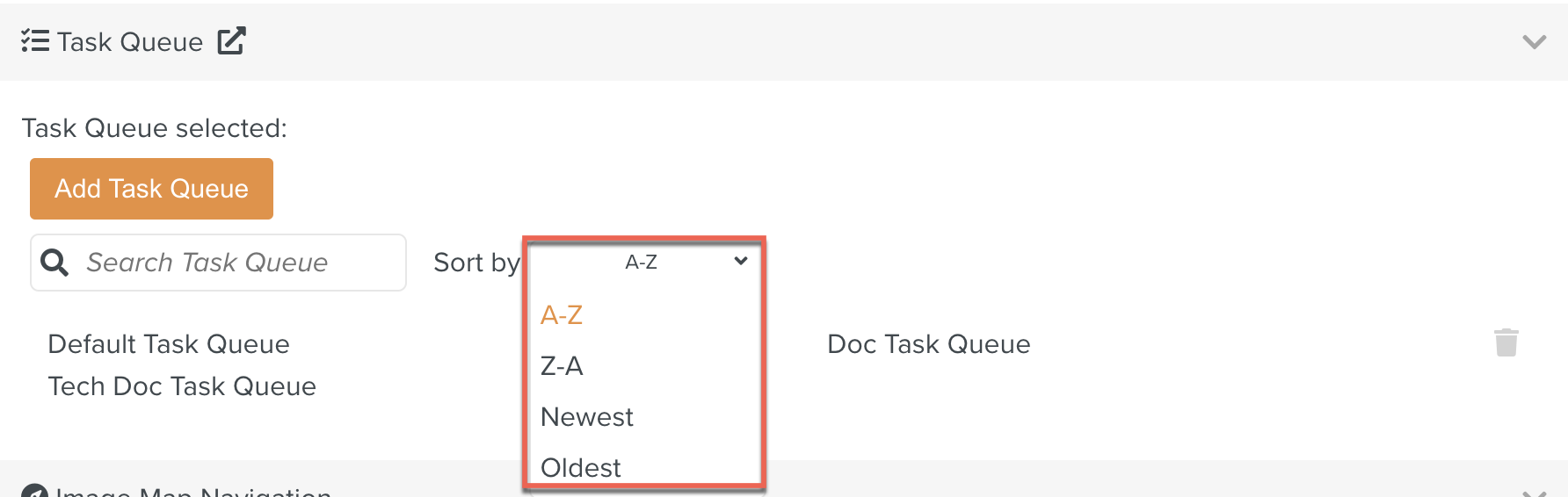The width and height of the screenshot is (1568, 497).
Task: Sort task queues by Newest
Action: [x=586, y=417]
